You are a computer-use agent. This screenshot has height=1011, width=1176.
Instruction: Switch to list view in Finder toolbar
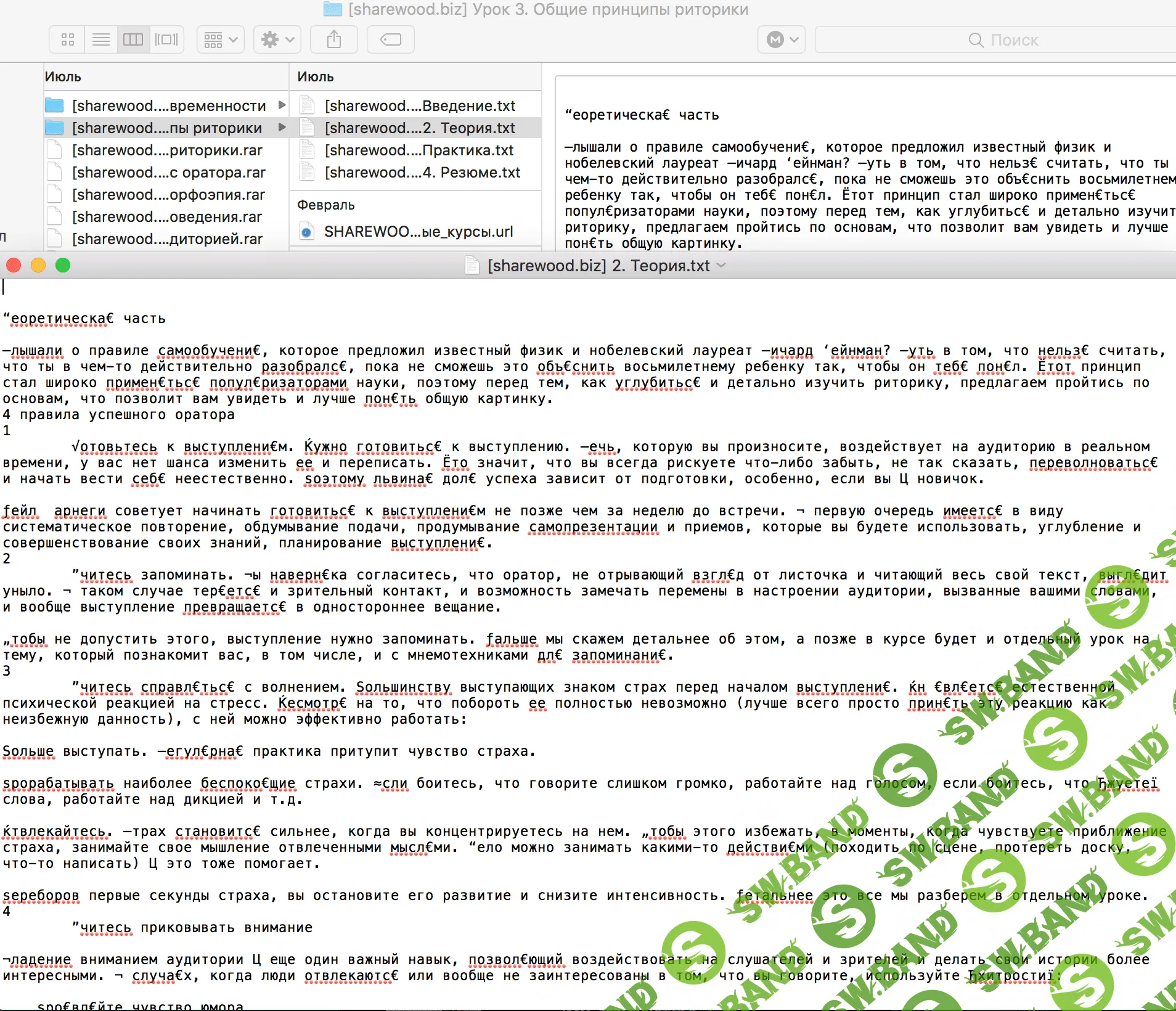tap(101, 40)
